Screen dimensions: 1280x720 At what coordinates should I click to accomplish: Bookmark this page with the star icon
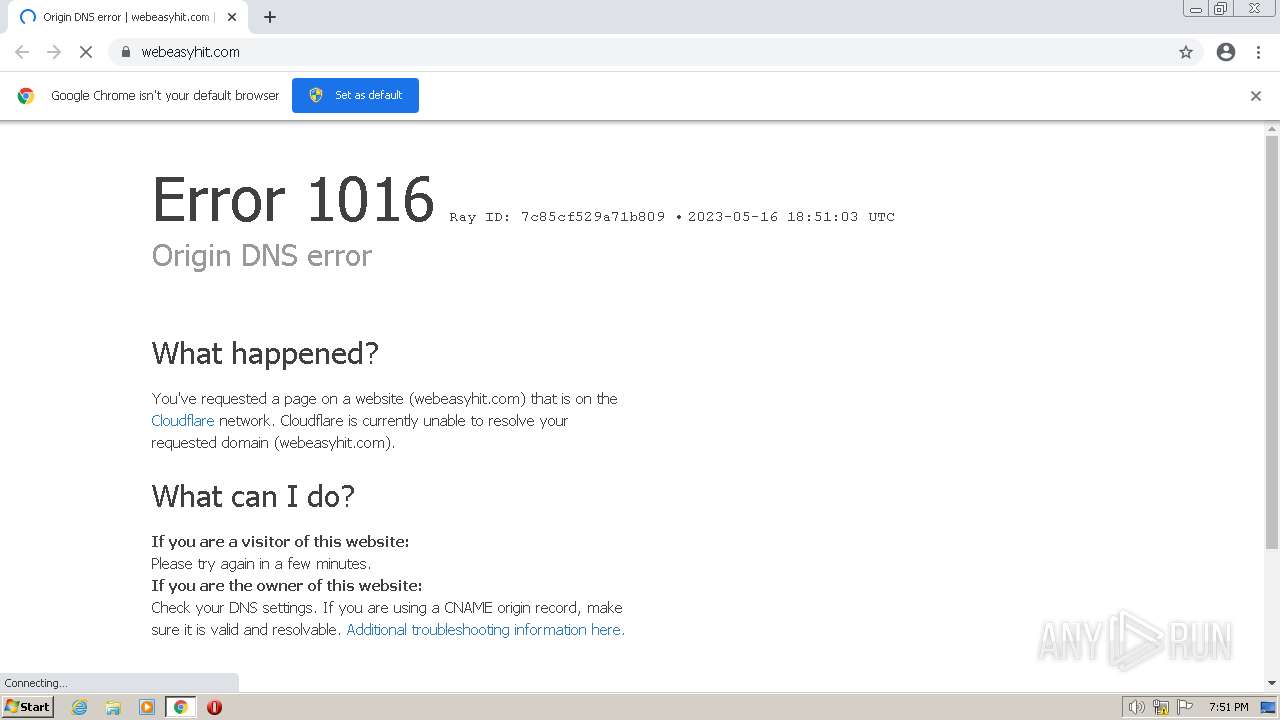[1186, 52]
